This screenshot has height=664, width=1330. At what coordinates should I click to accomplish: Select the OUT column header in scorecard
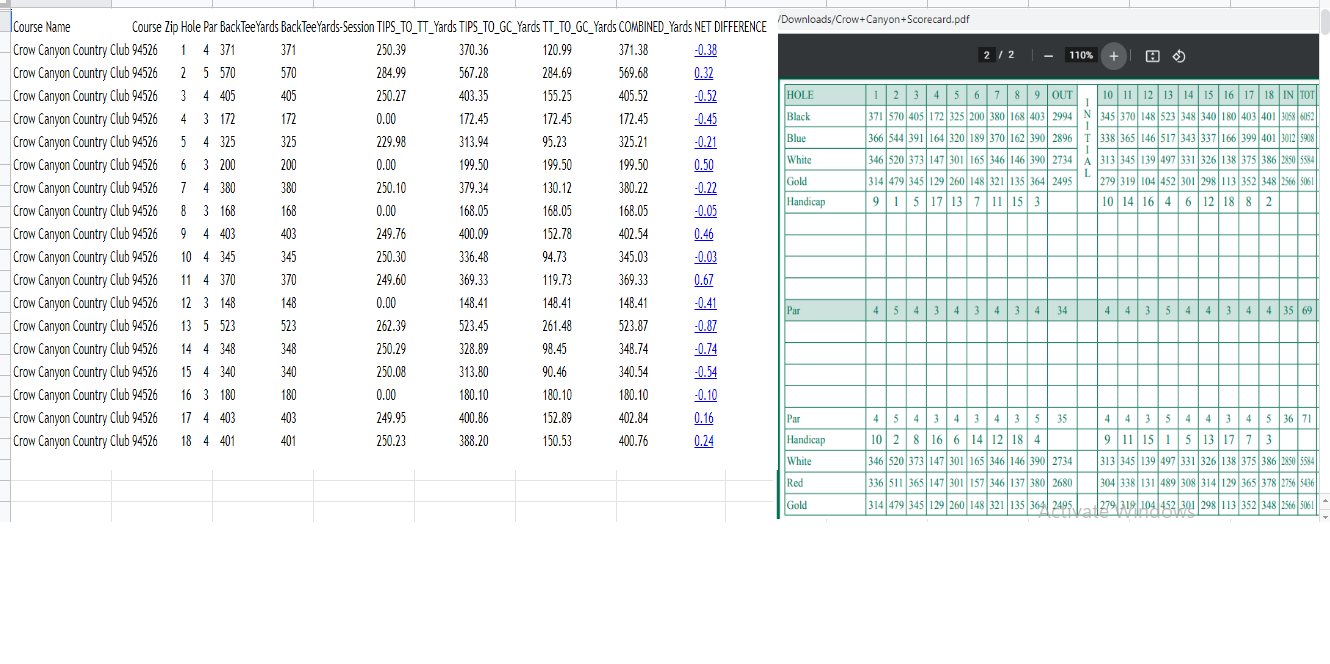(1063, 95)
